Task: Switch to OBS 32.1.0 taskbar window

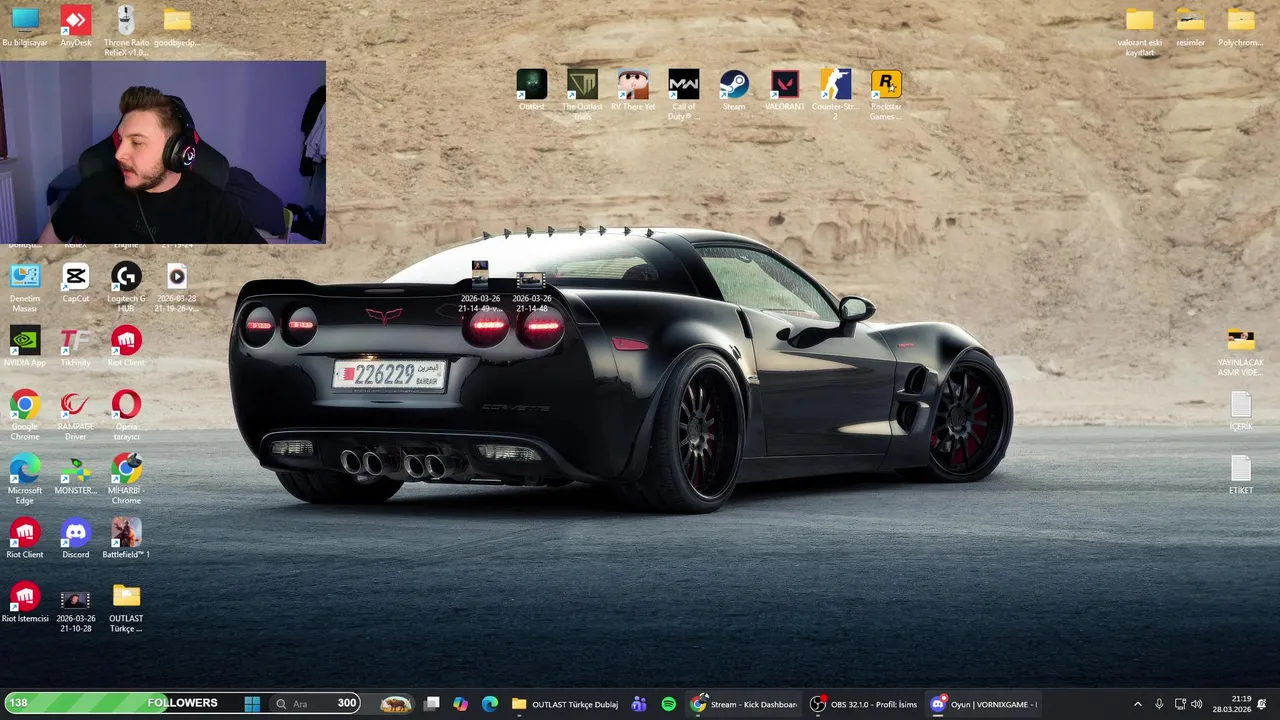Action: pos(864,704)
